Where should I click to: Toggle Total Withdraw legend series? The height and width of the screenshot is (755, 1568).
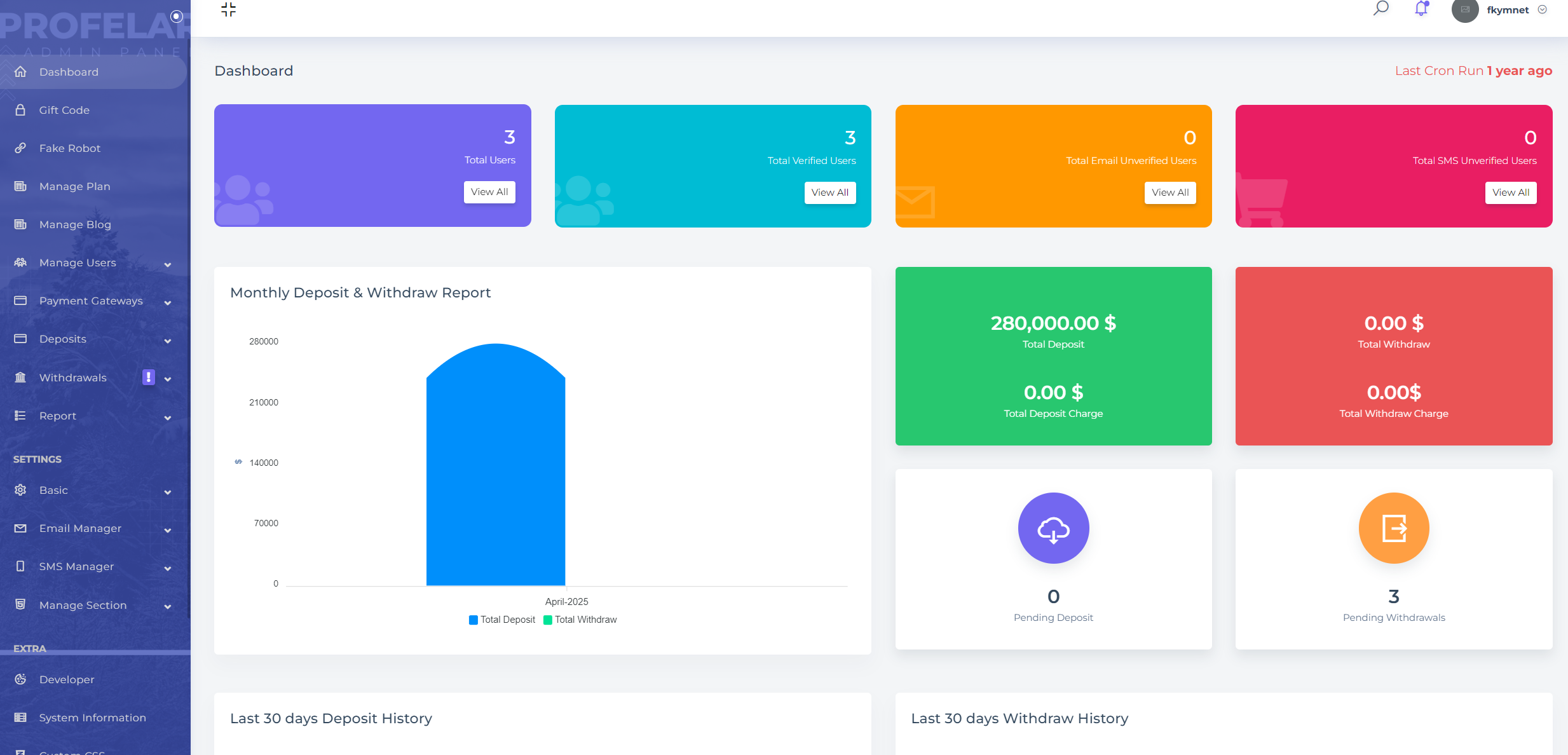[580, 620]
